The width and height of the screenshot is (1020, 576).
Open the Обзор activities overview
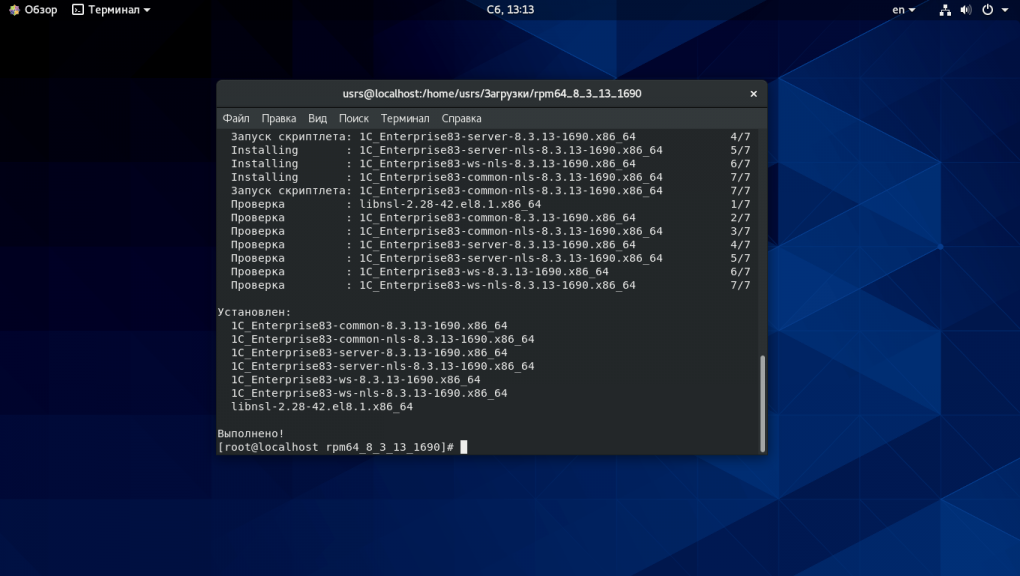(33, 10)
